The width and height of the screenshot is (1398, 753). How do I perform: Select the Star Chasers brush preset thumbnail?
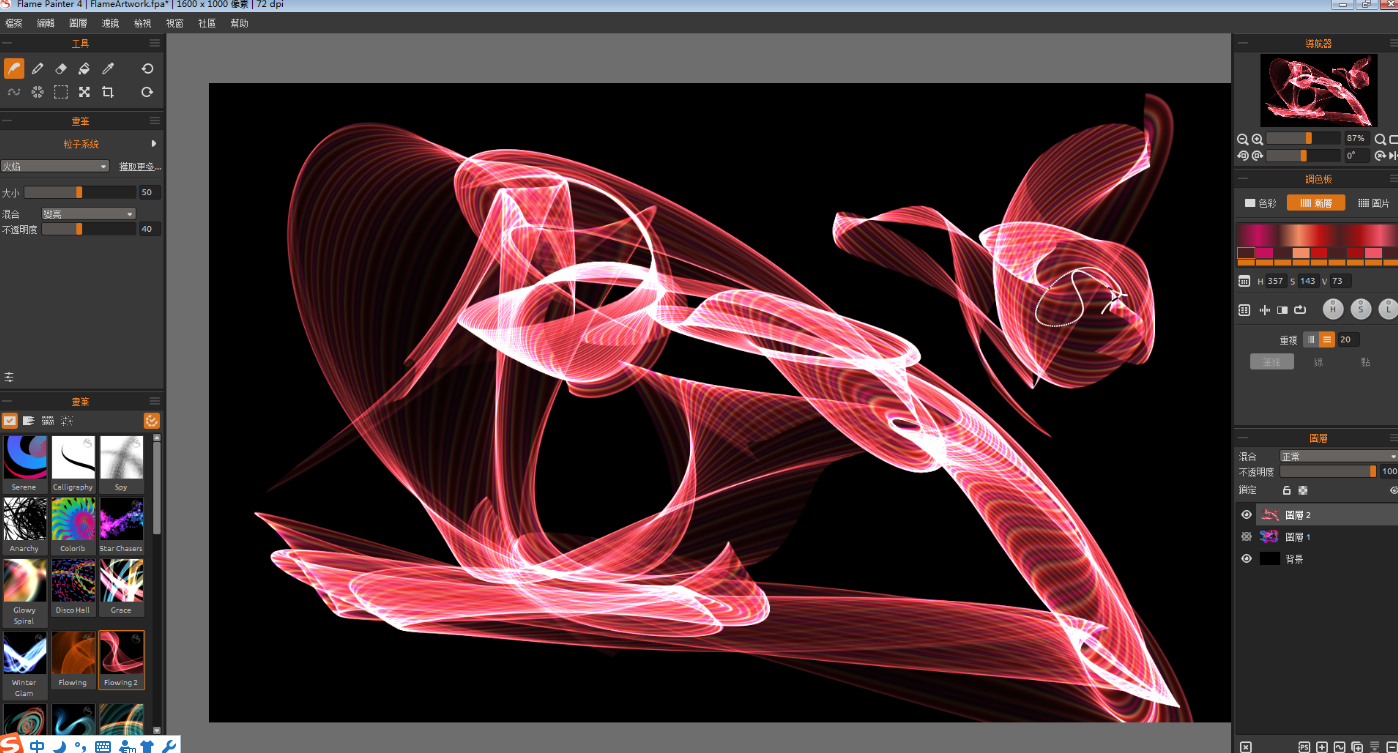pos(121,525)
